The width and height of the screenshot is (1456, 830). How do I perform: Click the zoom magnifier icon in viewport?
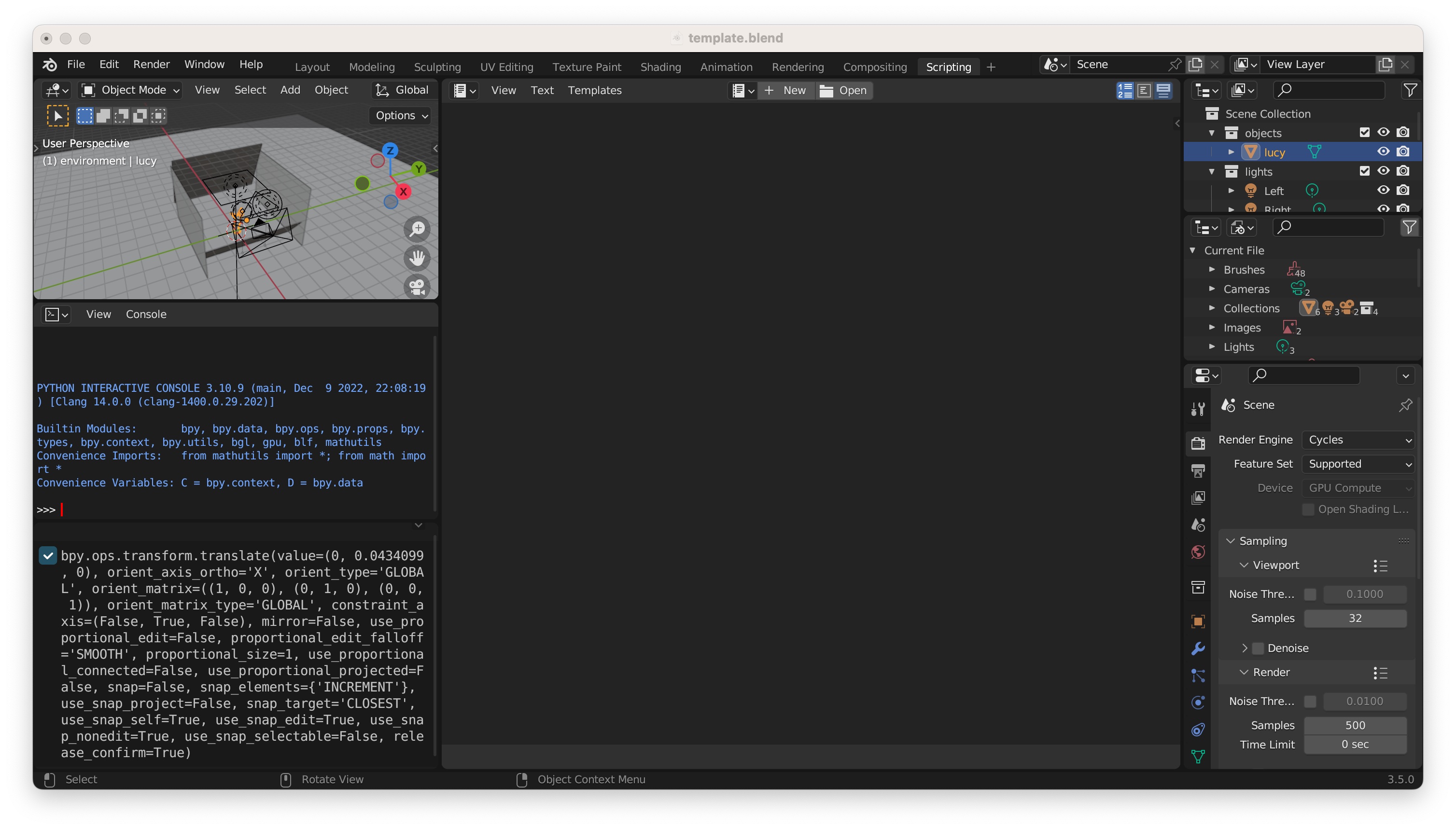click(x=418, y=229)
